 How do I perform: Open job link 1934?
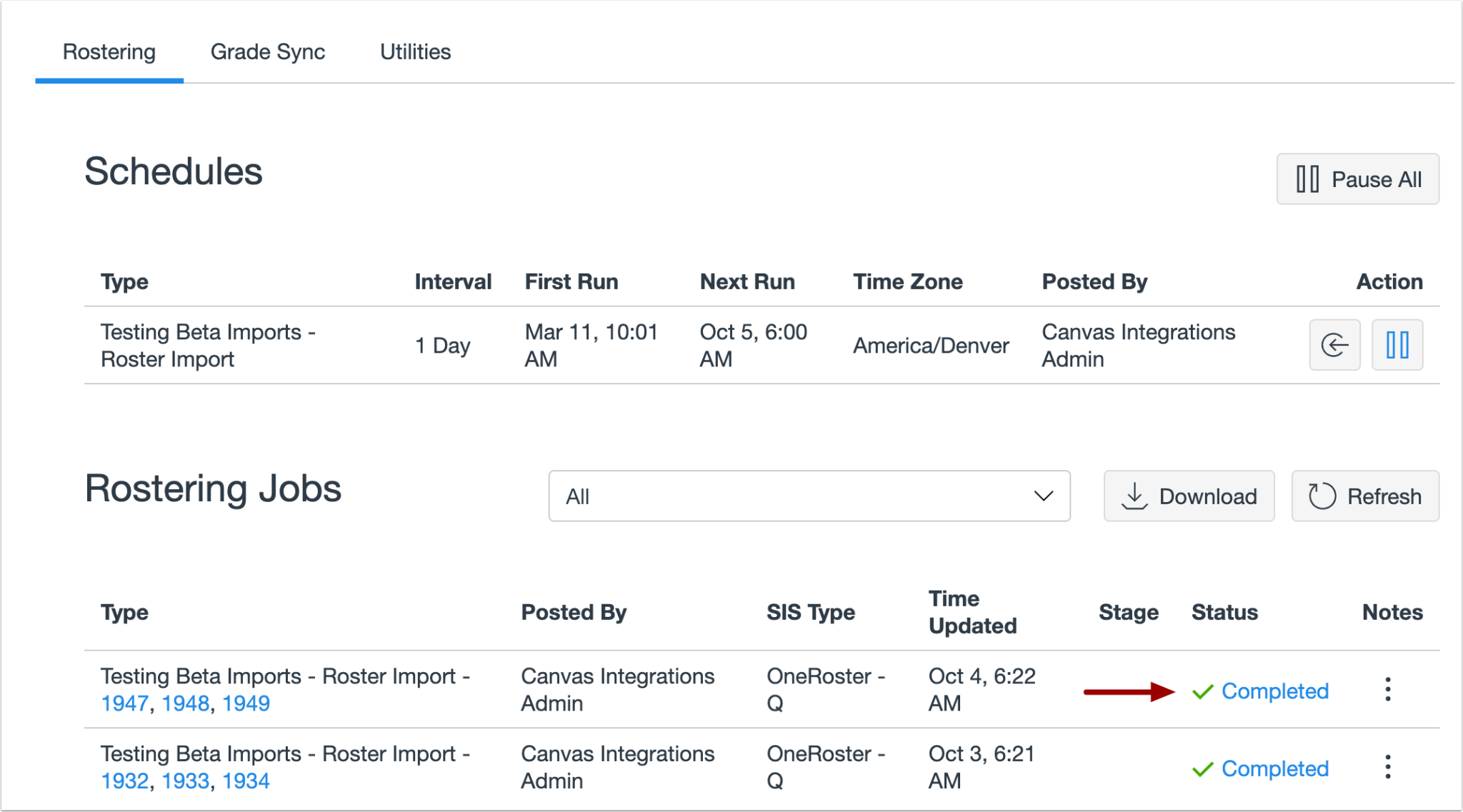coord(246,781)
